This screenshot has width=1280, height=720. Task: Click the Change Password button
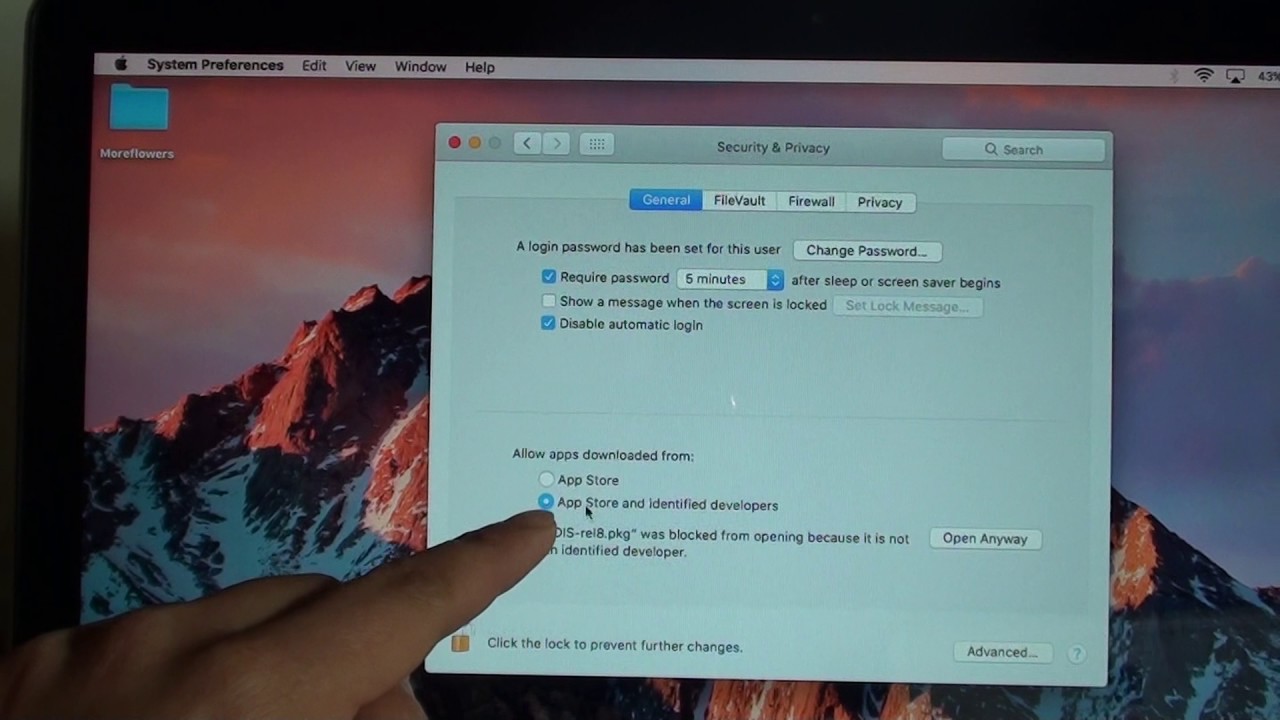click(x=867, y=251)
